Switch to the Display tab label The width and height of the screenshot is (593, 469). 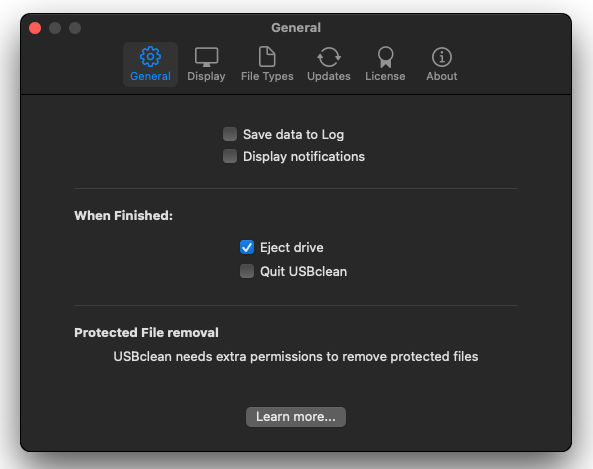tap(206, 76)
